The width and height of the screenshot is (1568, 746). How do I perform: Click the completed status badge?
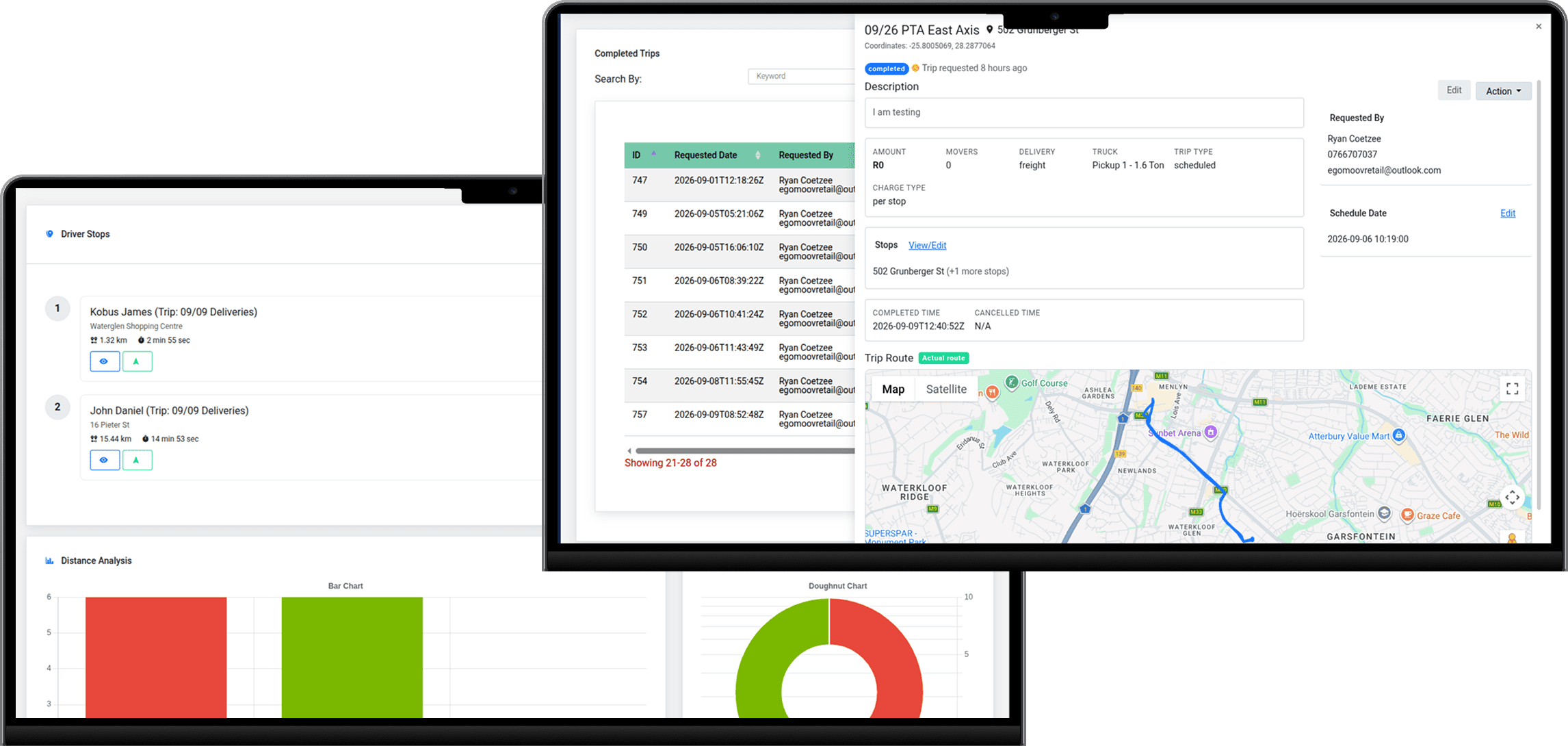coord(887,68)
